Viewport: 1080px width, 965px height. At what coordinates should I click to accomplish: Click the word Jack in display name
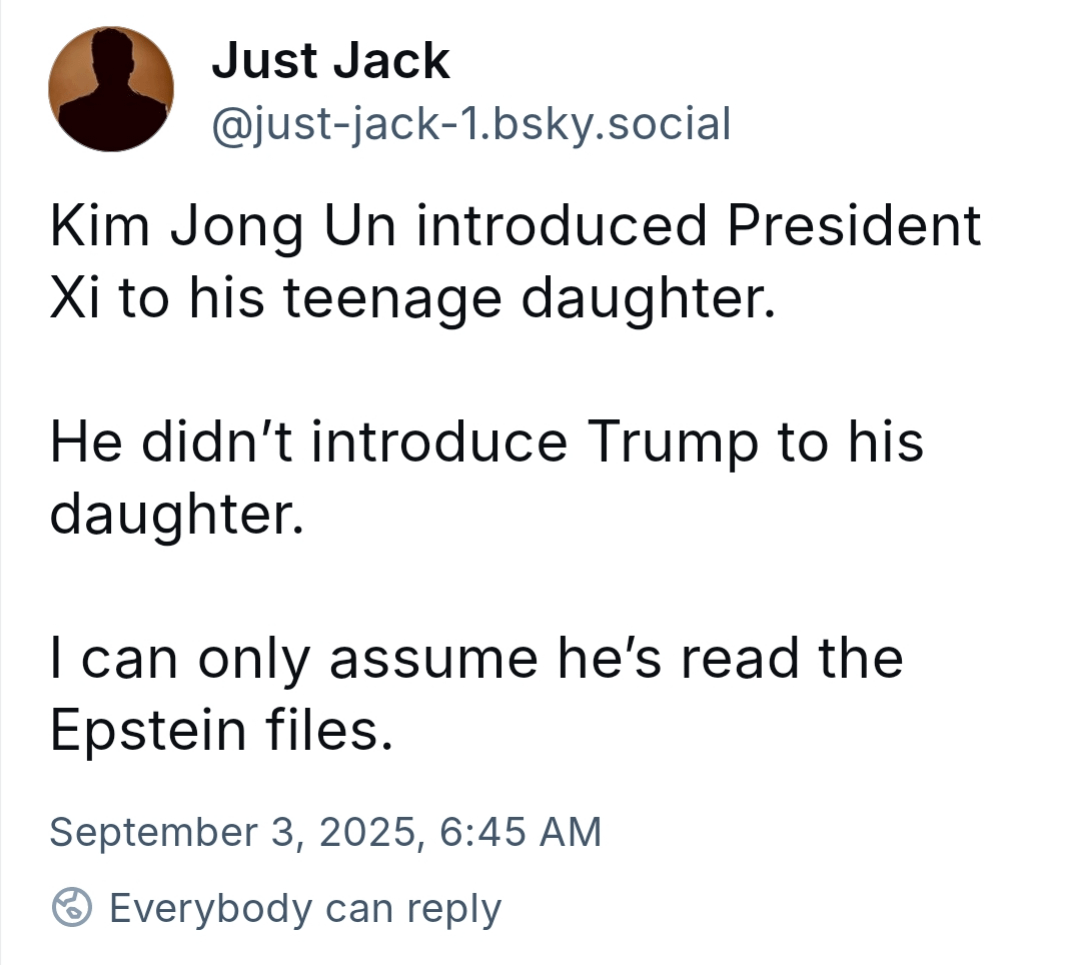(391, 61)
